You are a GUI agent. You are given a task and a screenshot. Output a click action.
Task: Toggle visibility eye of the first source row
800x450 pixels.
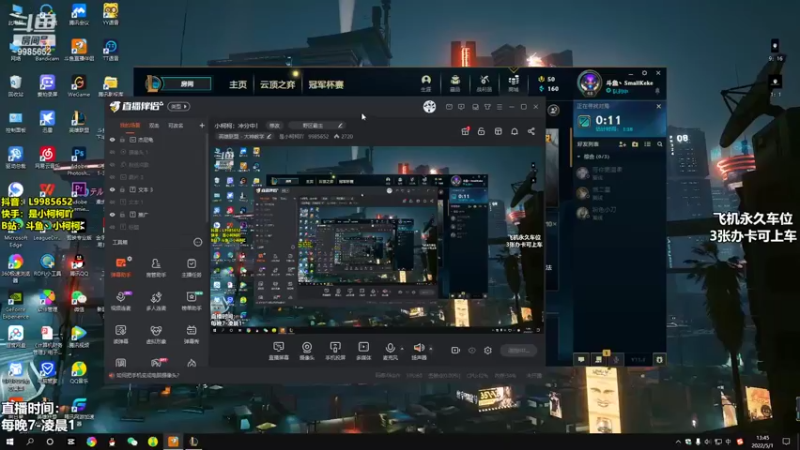click(112, 139)
